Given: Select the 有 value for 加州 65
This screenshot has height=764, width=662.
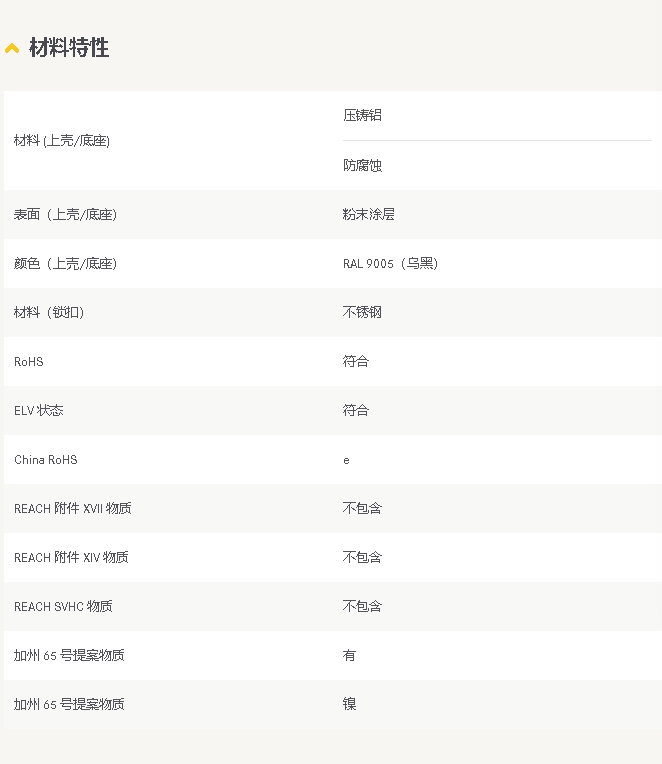Looking at the screenshot, I should pyautogui.click(x=349, y=655).
